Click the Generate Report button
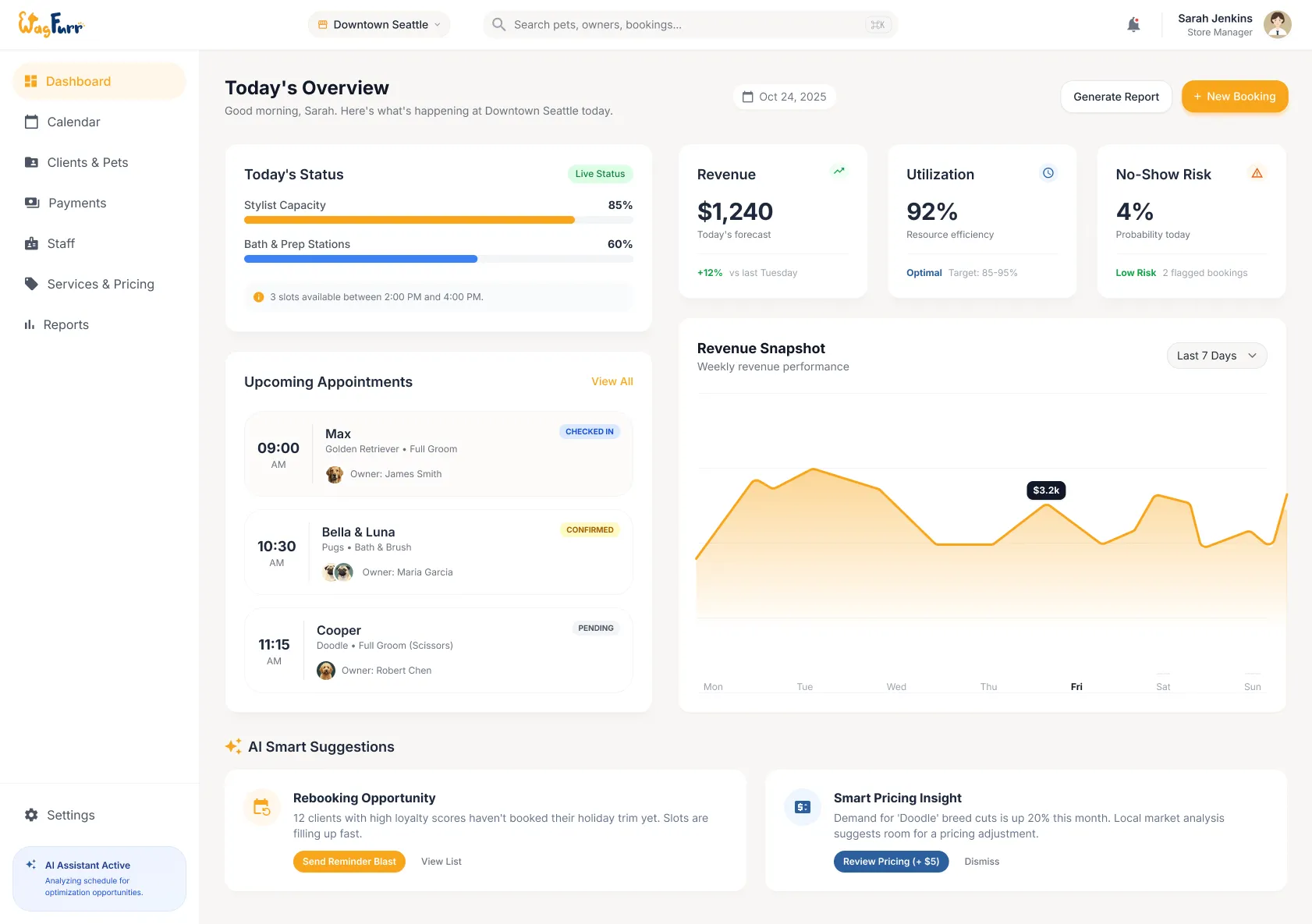Screen dimensions: 1312x924 (1115, 97)
